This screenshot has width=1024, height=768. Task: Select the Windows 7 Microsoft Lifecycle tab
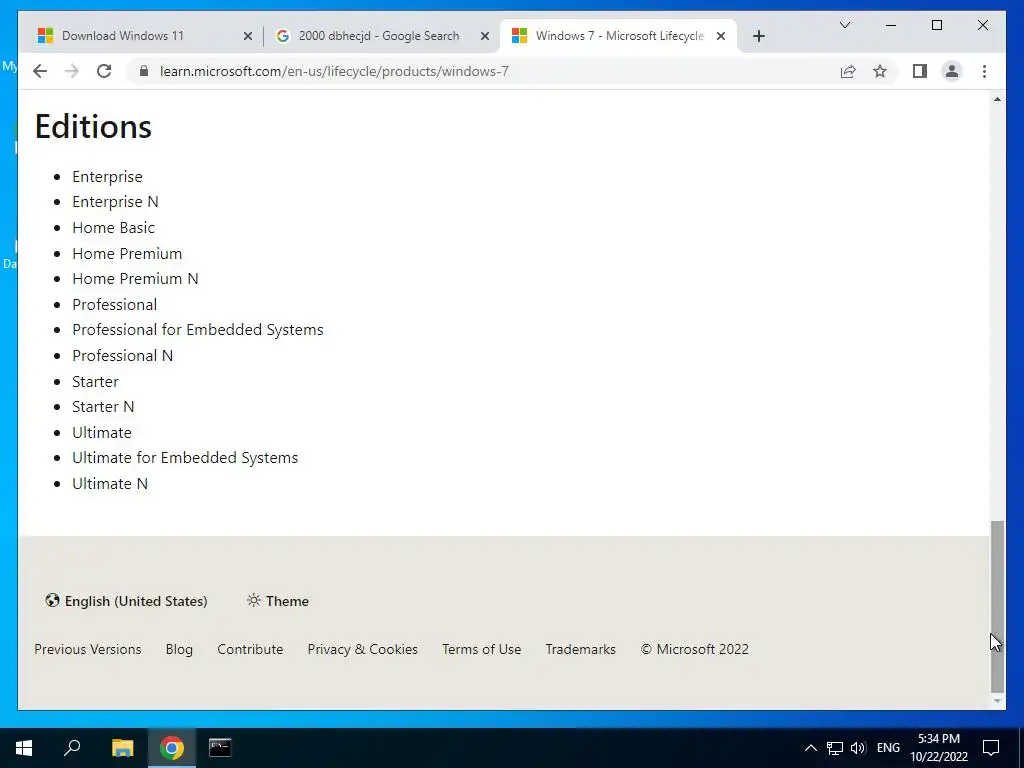(x=617, y=36)
